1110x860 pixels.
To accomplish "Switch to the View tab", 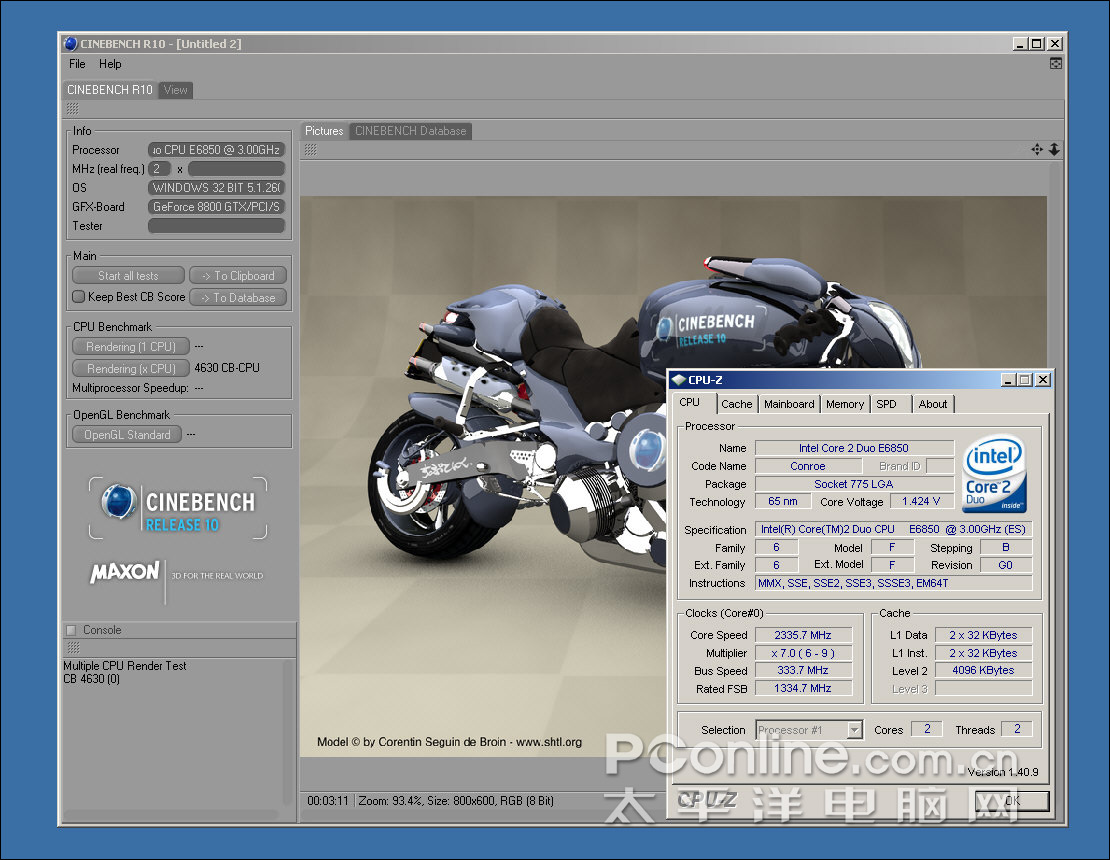I will pos(176,90).
